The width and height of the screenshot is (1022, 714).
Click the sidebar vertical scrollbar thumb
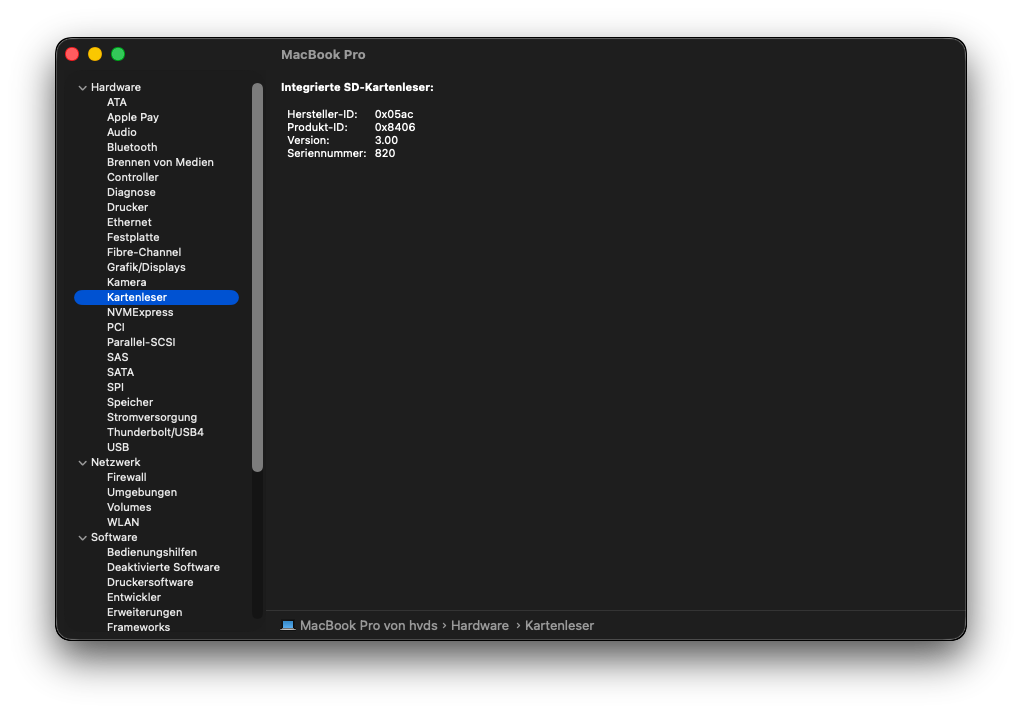[257, 277]
